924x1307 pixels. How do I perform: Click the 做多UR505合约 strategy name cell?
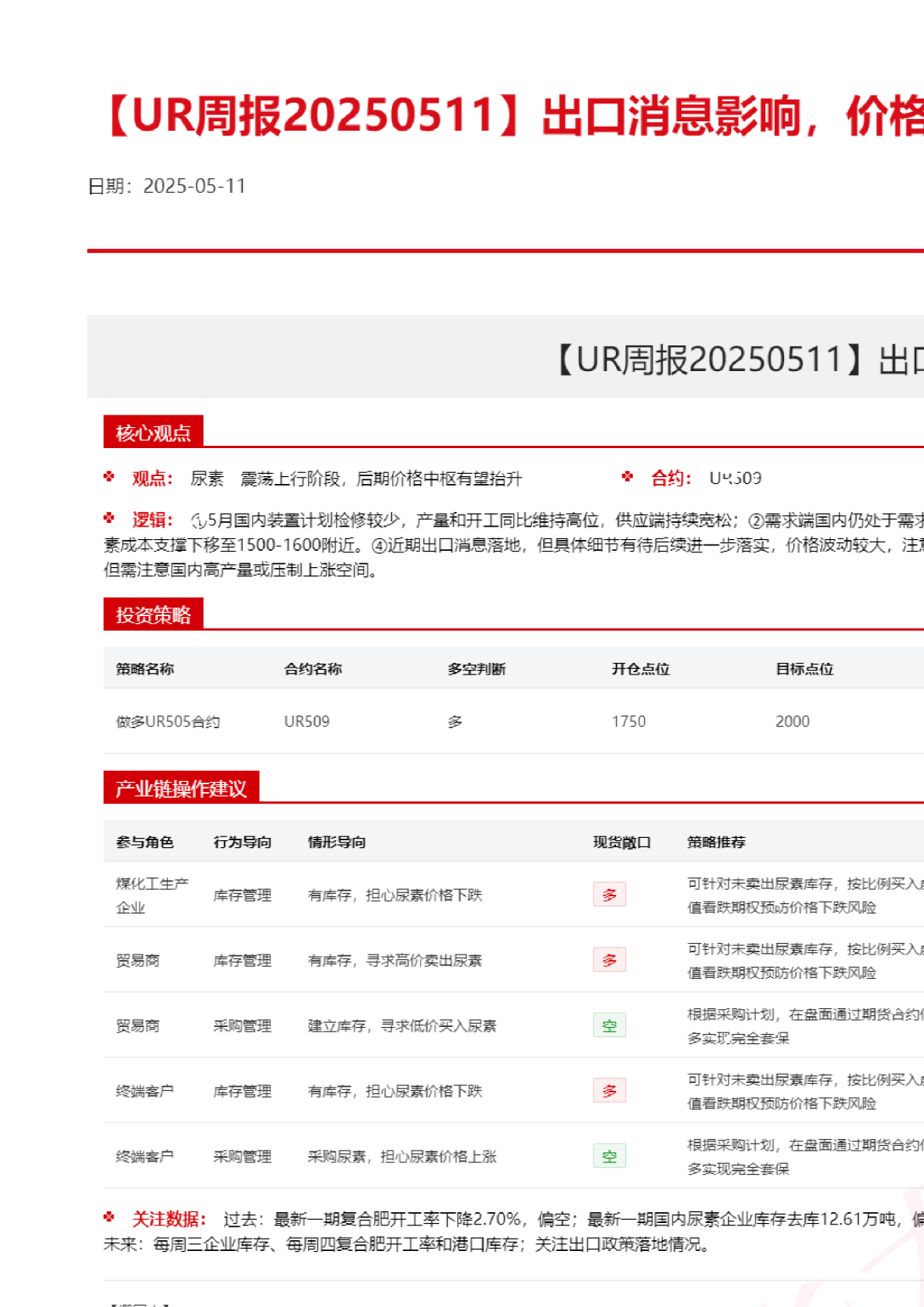(x=168, y=721)
